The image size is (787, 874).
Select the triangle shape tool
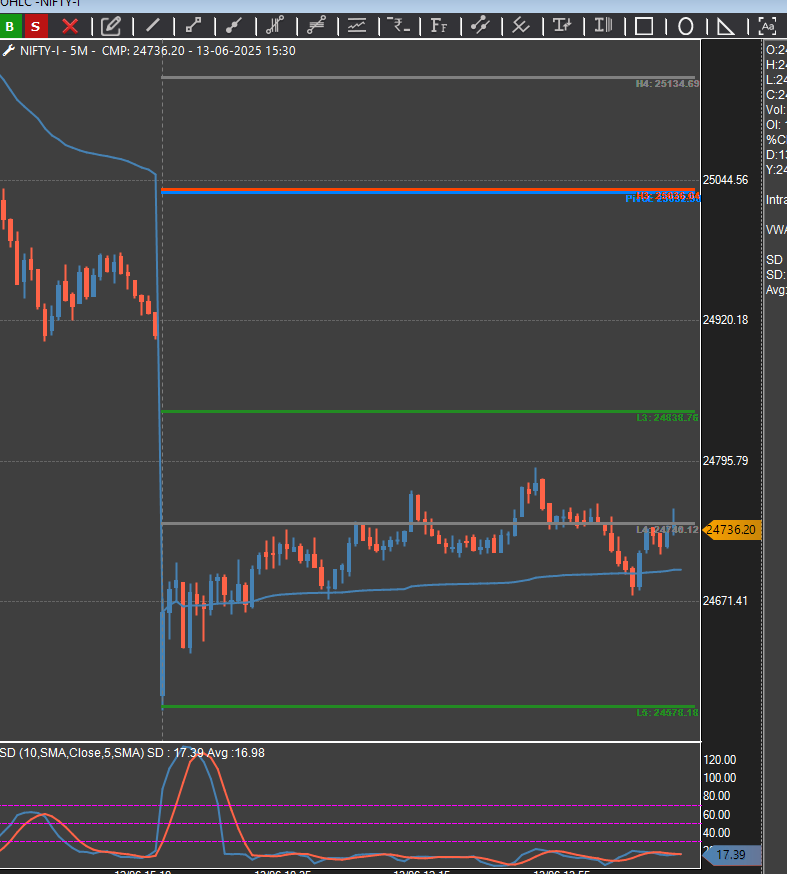pyautogui.click(x=725, y=26)
